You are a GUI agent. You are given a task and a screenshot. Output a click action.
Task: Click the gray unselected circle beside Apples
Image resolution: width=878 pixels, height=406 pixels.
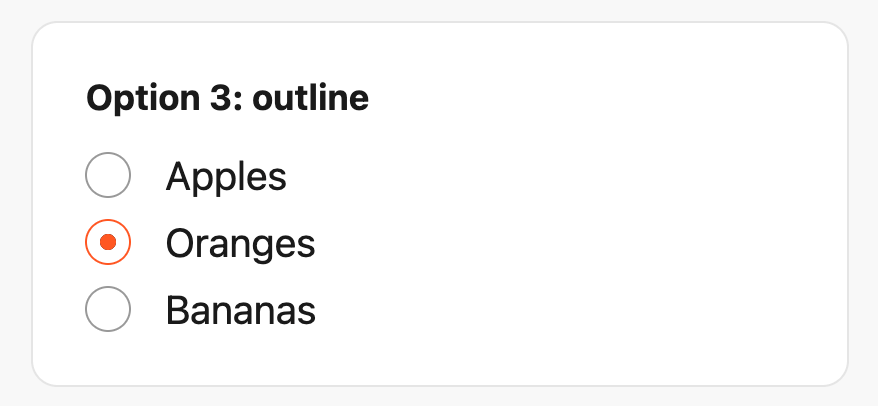[x=108, y=176]
